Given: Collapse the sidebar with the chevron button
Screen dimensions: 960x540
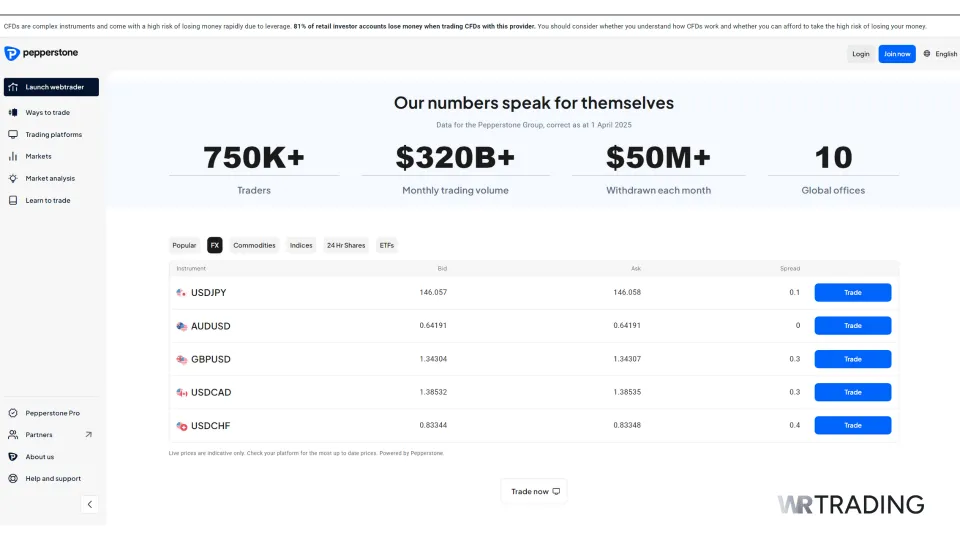Looking at the screenshot, I should 90,504.
